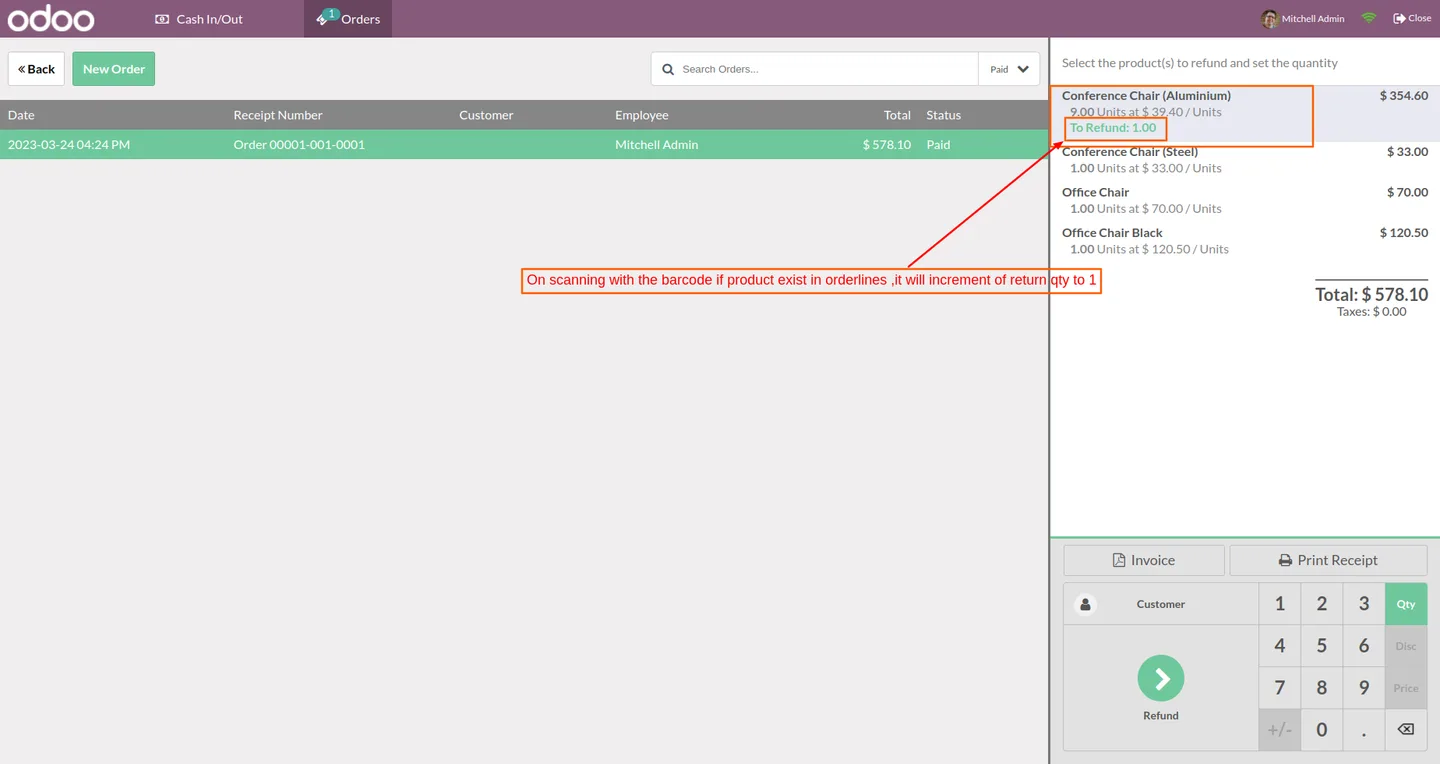Click the green wifi connection icon
The height and width of the screenshot is (764, 1440).
(1369, 18)
